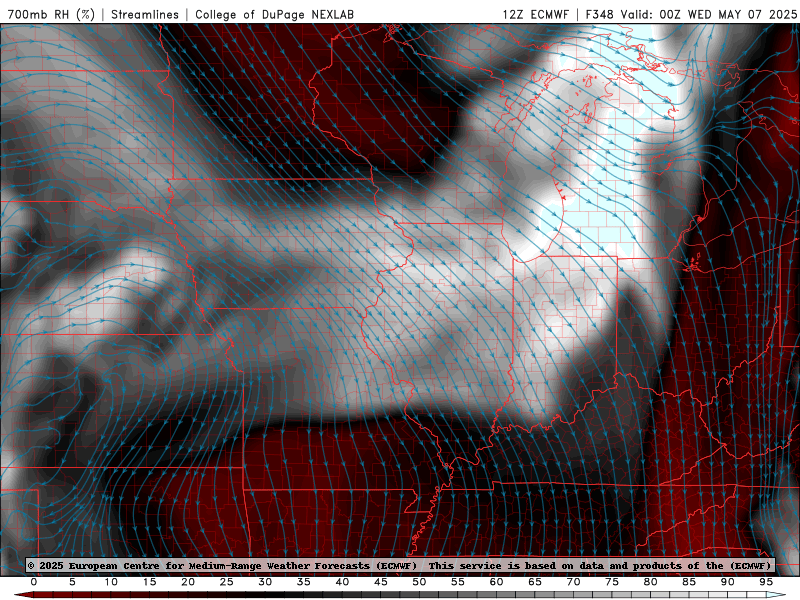Select the '55' color scale label
Image resolution: width=800 pixels, height=600 pixels.
pyautogui.click(x=458, y=582)
